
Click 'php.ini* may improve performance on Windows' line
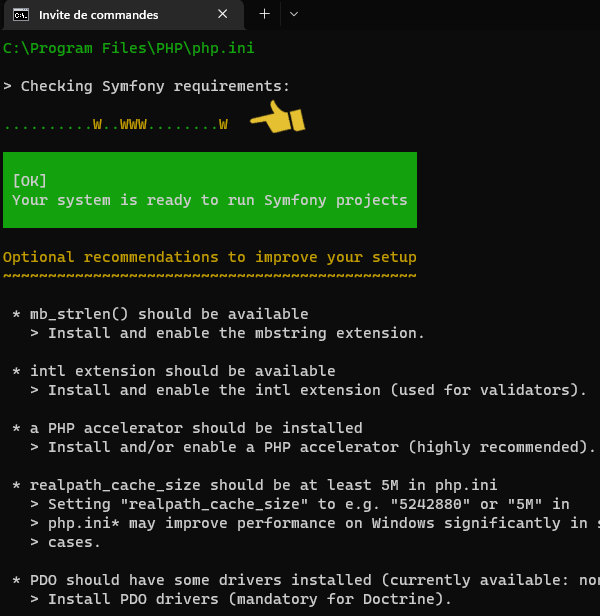point(315,523)
